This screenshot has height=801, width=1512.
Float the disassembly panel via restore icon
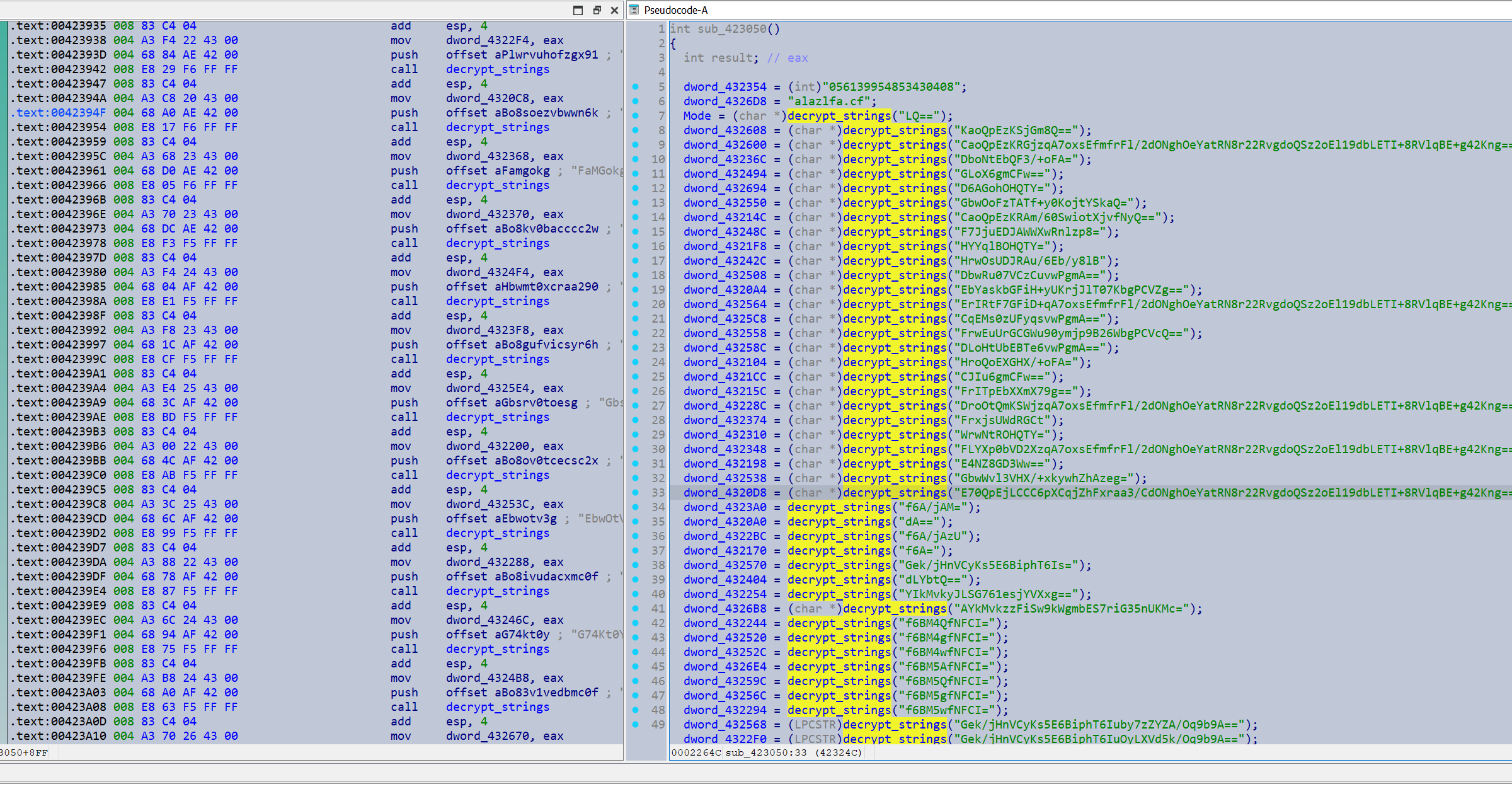[597, 10]
